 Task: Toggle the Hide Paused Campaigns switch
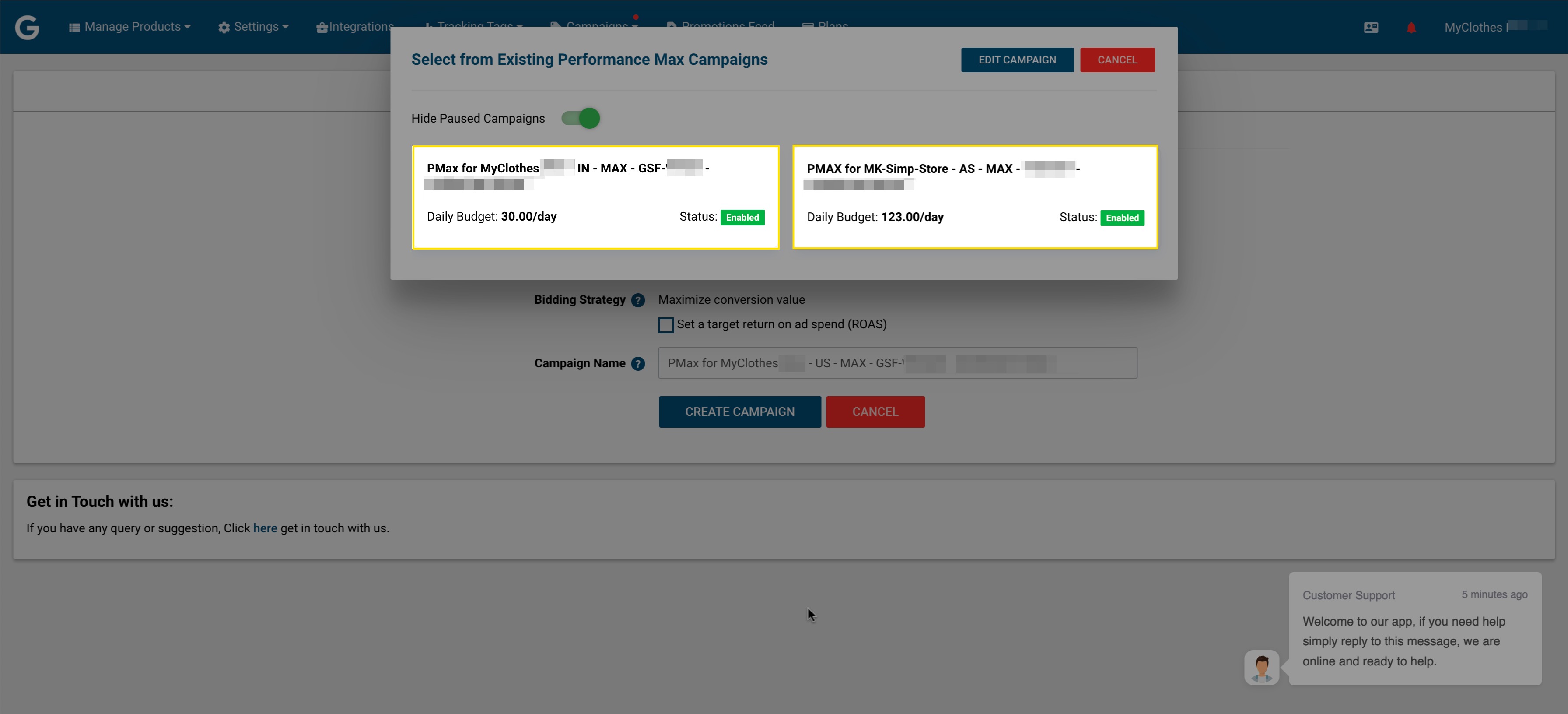[x=581, y=118]
